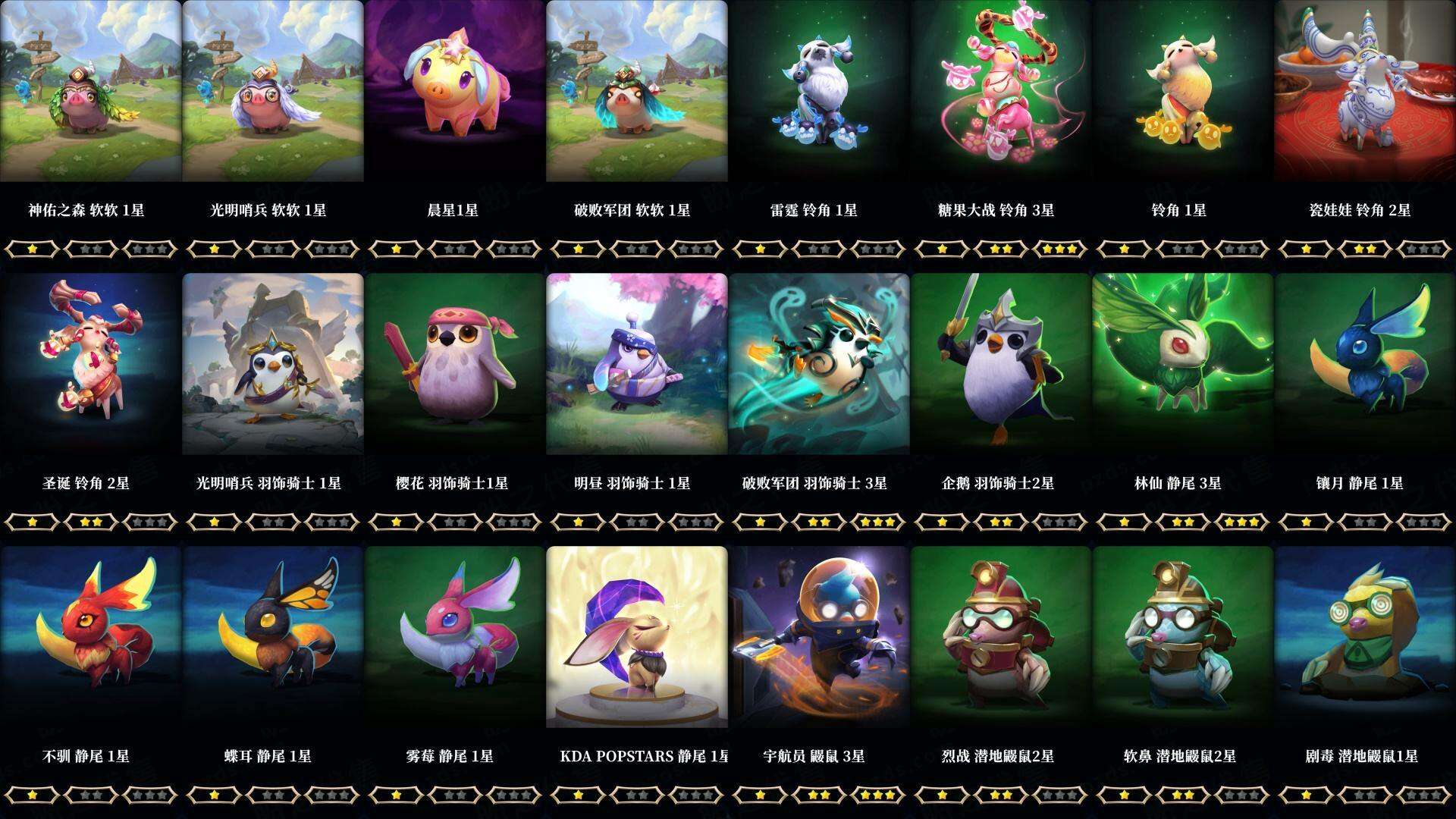Pick the two-star badge under 圣诞 铃角
Screen dimensions: 1456x819
90,522
